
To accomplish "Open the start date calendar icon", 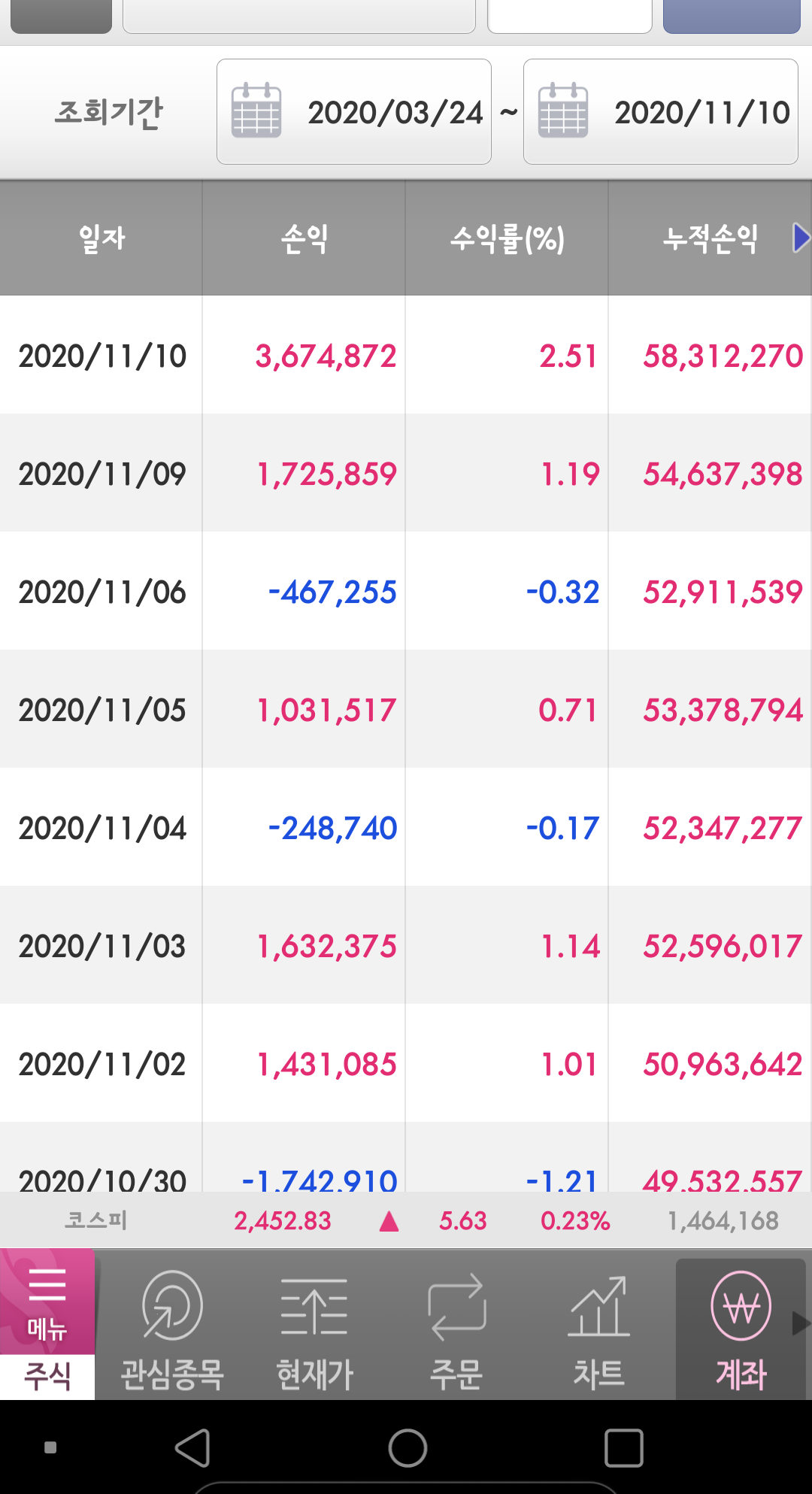I will [x=256, y=111].
